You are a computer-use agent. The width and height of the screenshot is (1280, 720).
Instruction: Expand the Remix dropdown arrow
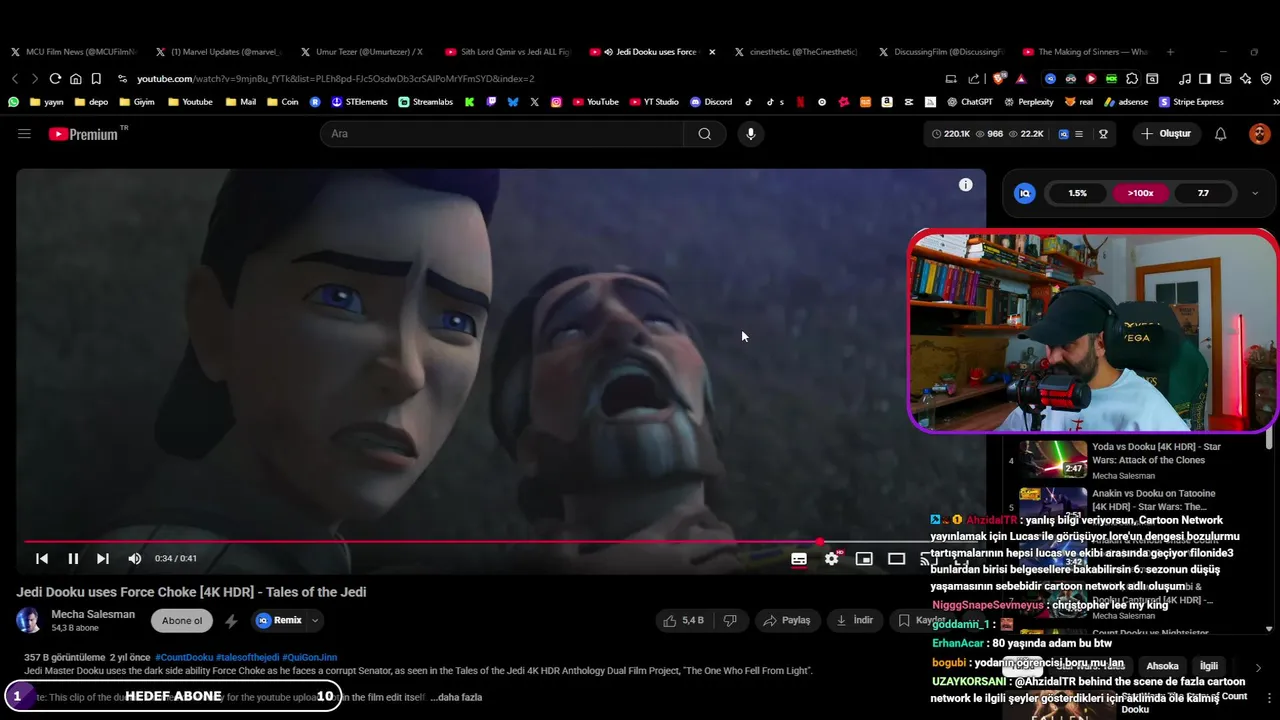pyautogui.click(x=314, y=621)
